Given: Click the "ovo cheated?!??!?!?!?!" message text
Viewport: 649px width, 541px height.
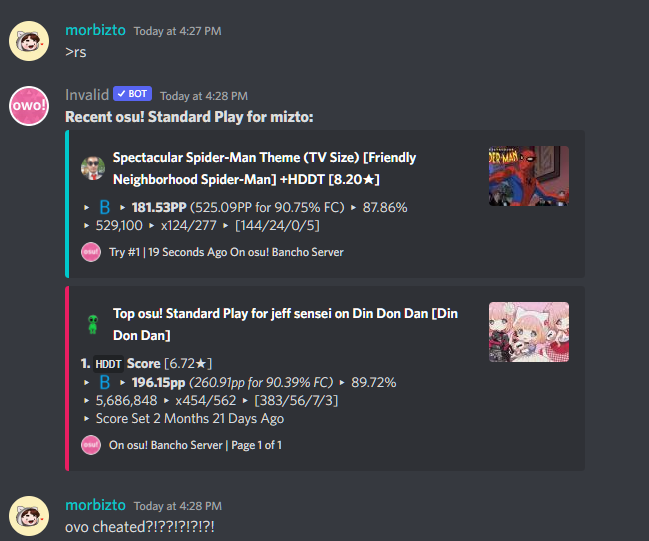Looking at the screenshot, I should pyautogui.click(x=140, y=527).
